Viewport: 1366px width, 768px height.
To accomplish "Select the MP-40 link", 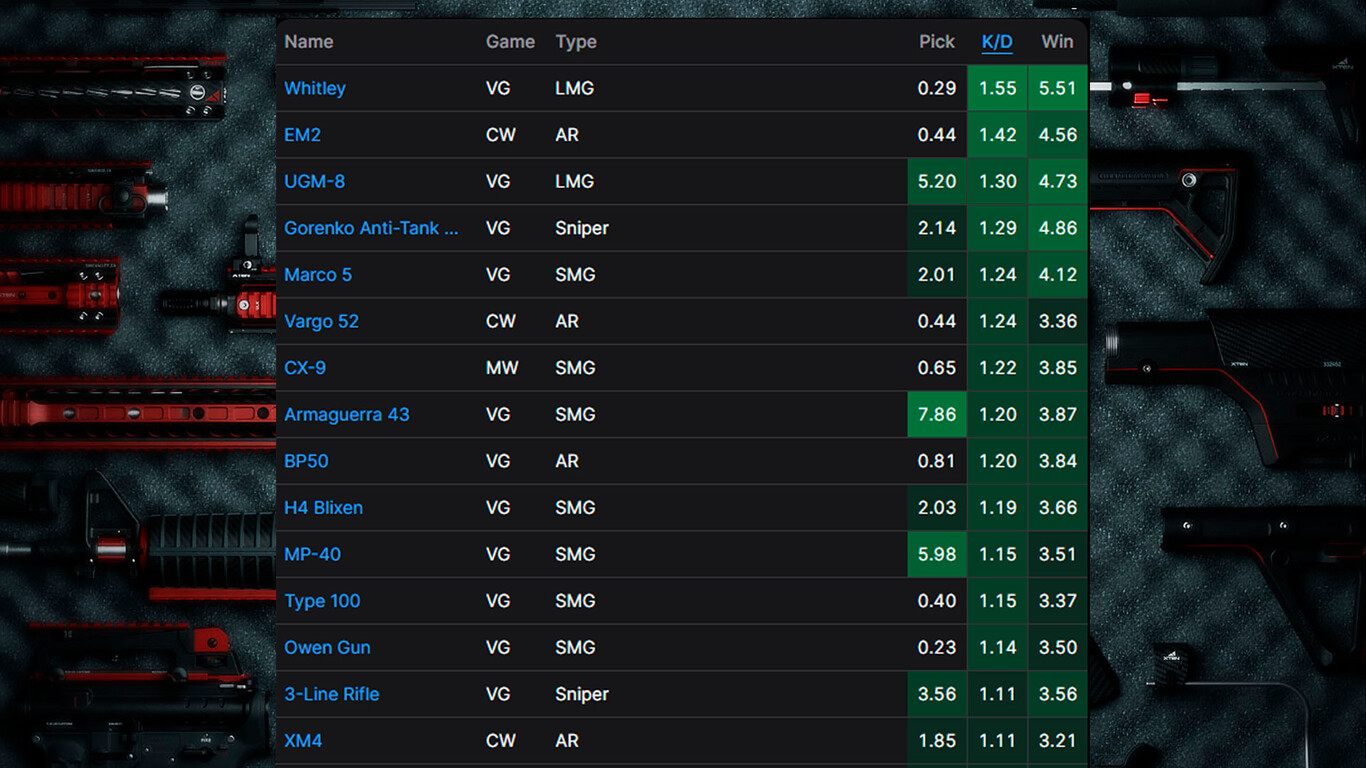I will point(312,554).
